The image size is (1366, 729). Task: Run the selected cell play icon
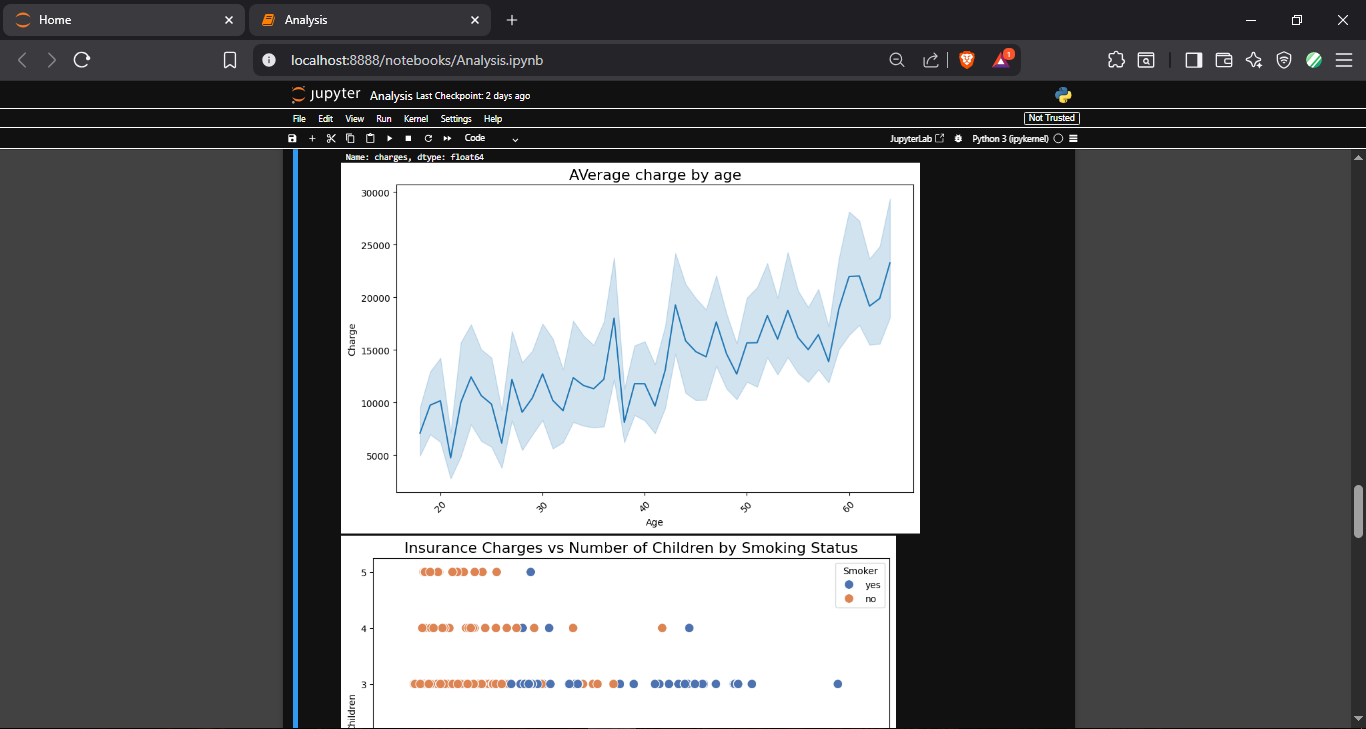[389, 138]
